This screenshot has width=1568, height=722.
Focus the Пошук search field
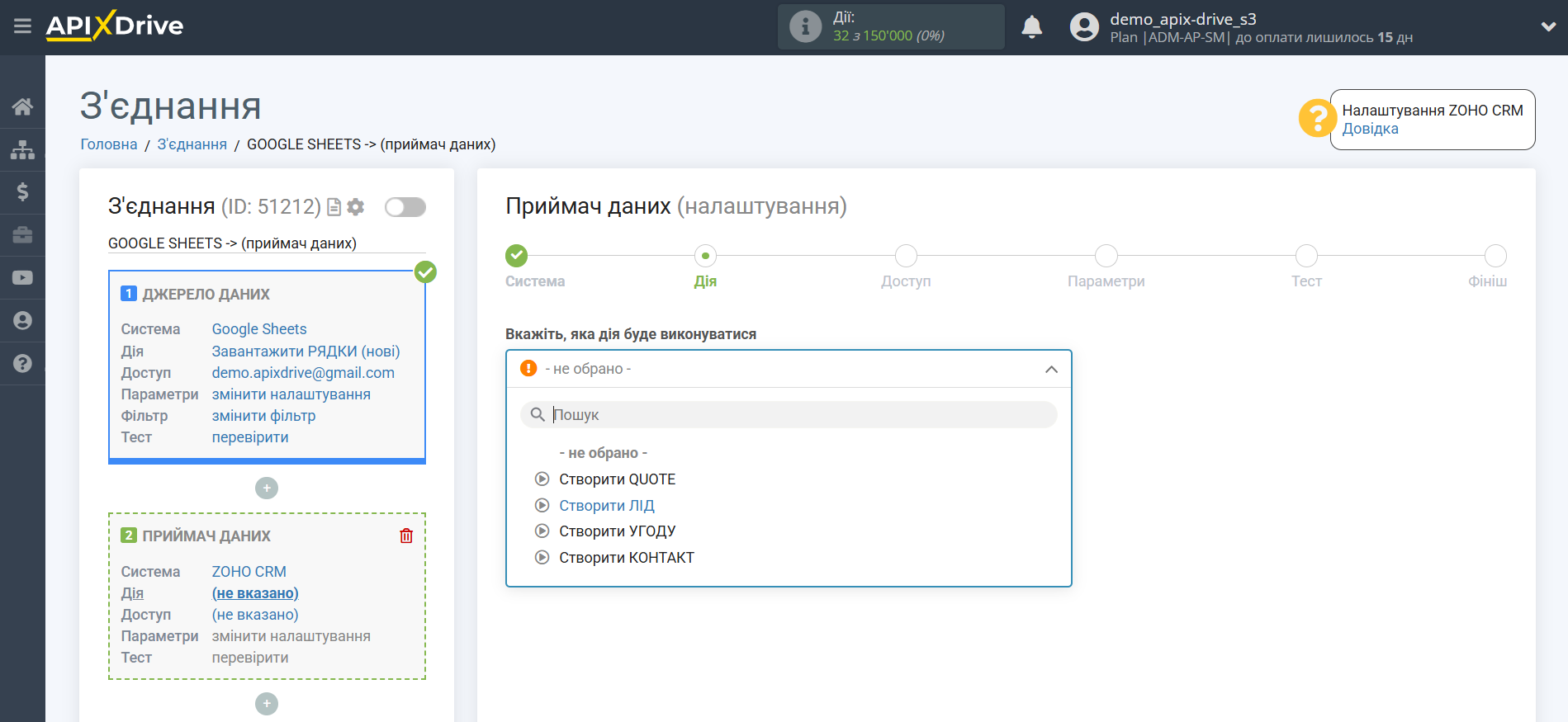click(x=789, y=415)
